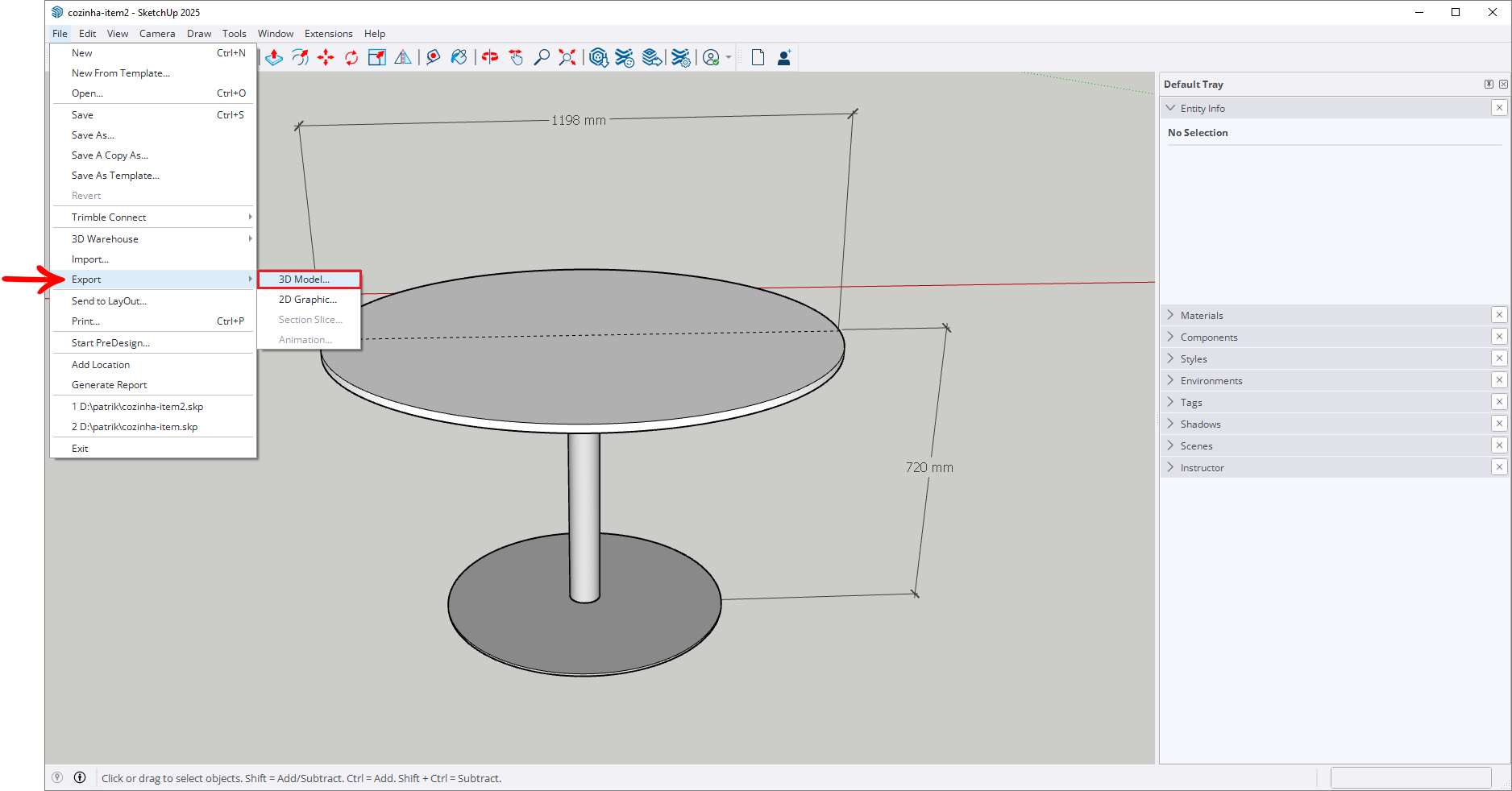1512x791 pixels.
Task: Select the Tape Measure tool
Action: click(434, 57)
